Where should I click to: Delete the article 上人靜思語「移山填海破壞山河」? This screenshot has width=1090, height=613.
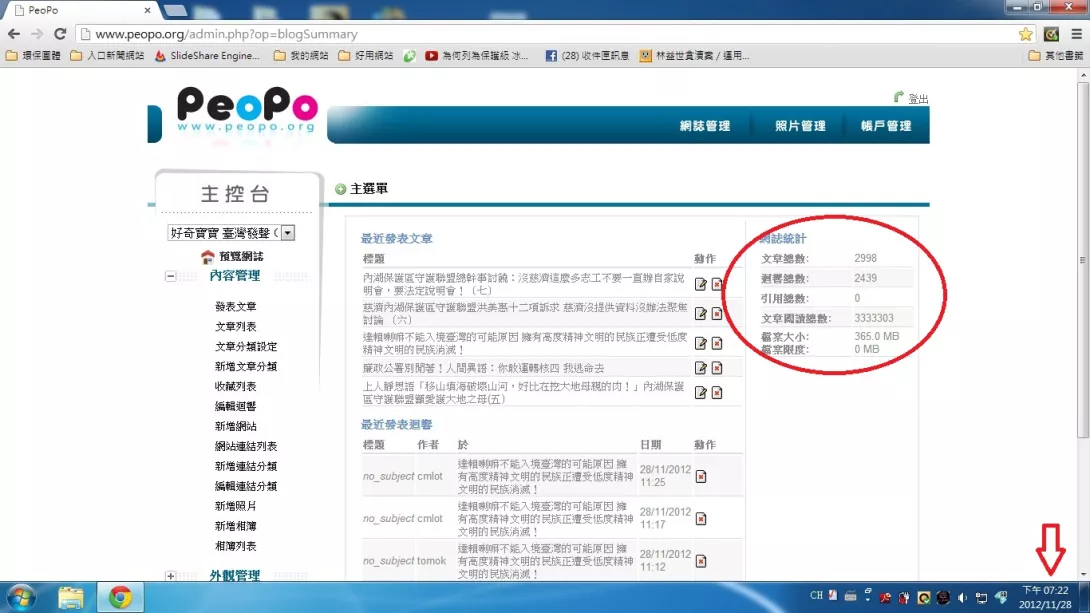pos(717,393)
